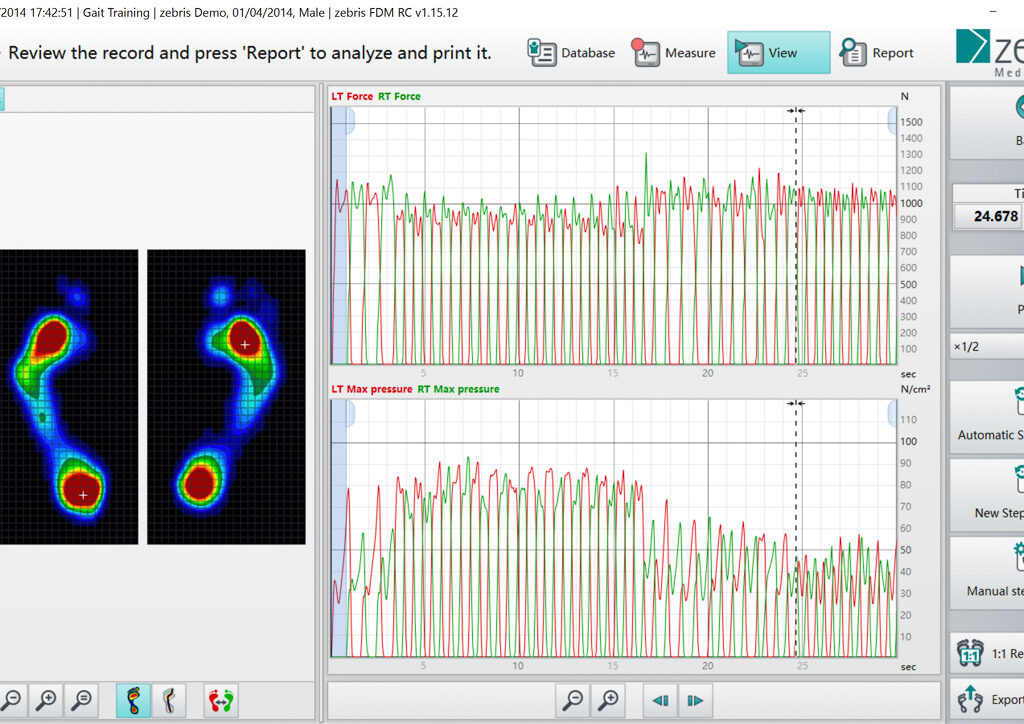Open the ×1/2 playback speed dropdown
This screenshot has height=724, width=1024.
987,346
